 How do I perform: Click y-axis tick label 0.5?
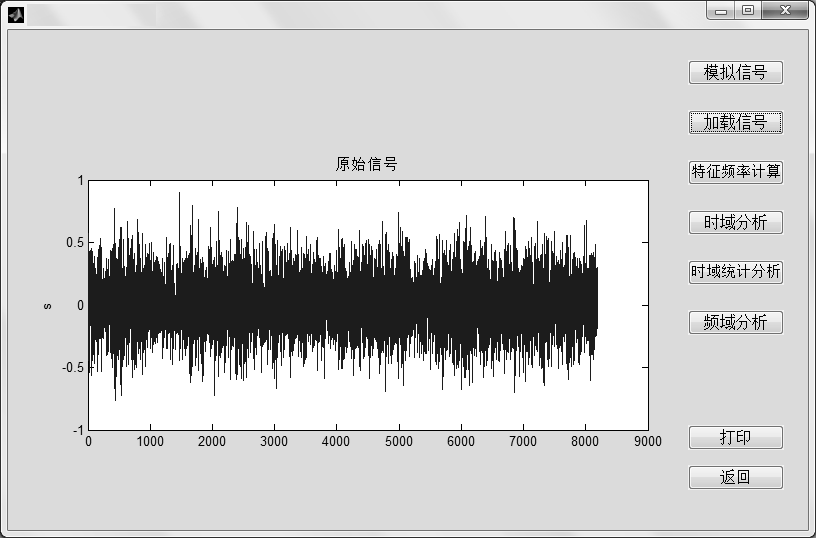[74, 242]
